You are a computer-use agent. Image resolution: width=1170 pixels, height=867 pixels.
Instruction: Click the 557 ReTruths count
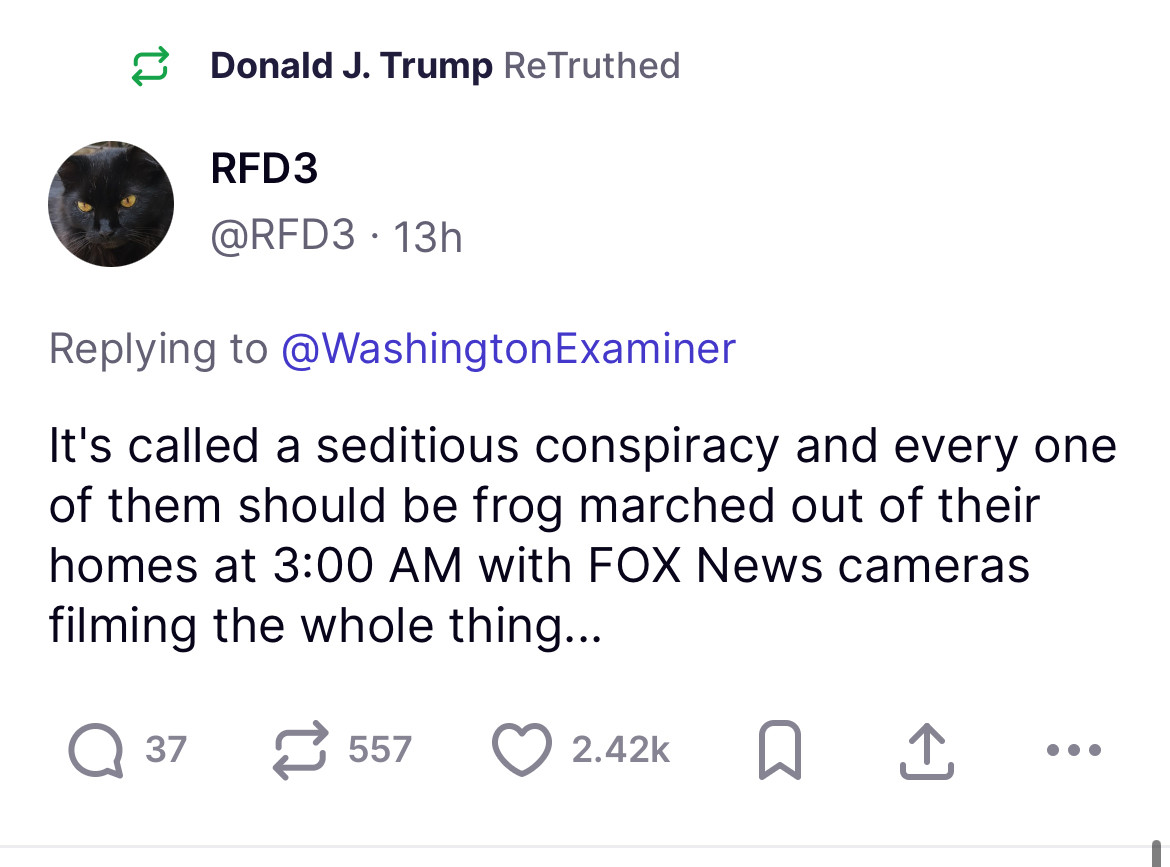379,749
